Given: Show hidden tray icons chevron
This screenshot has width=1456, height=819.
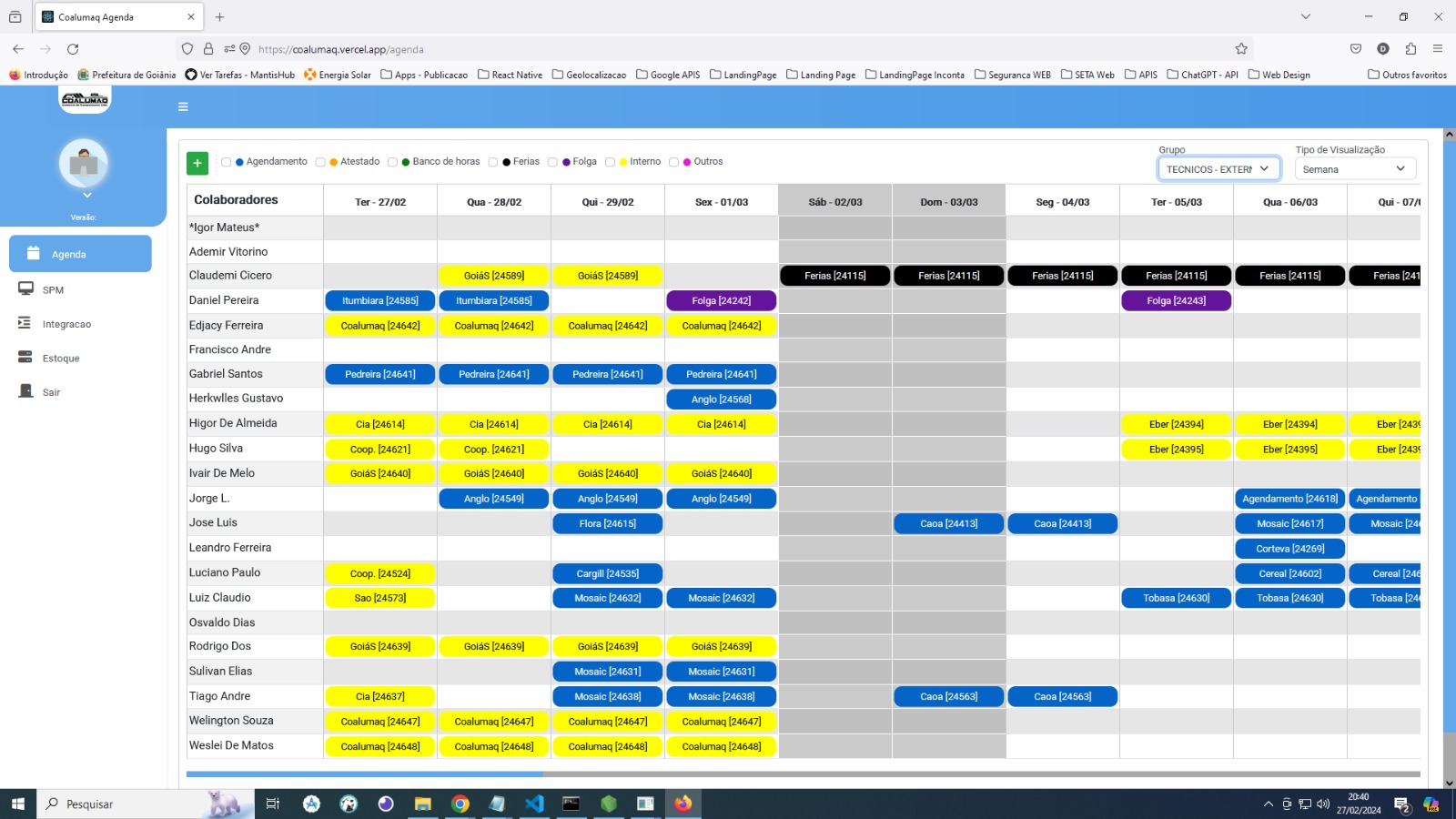Looking at the screenshot, I should point(1268,804).
